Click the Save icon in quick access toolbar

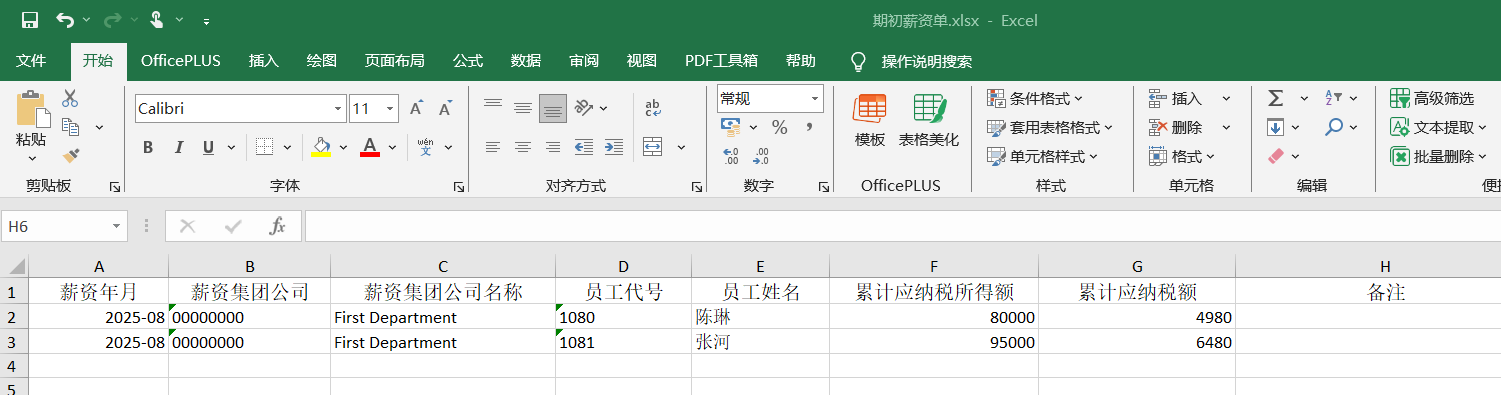coord(29,20)
